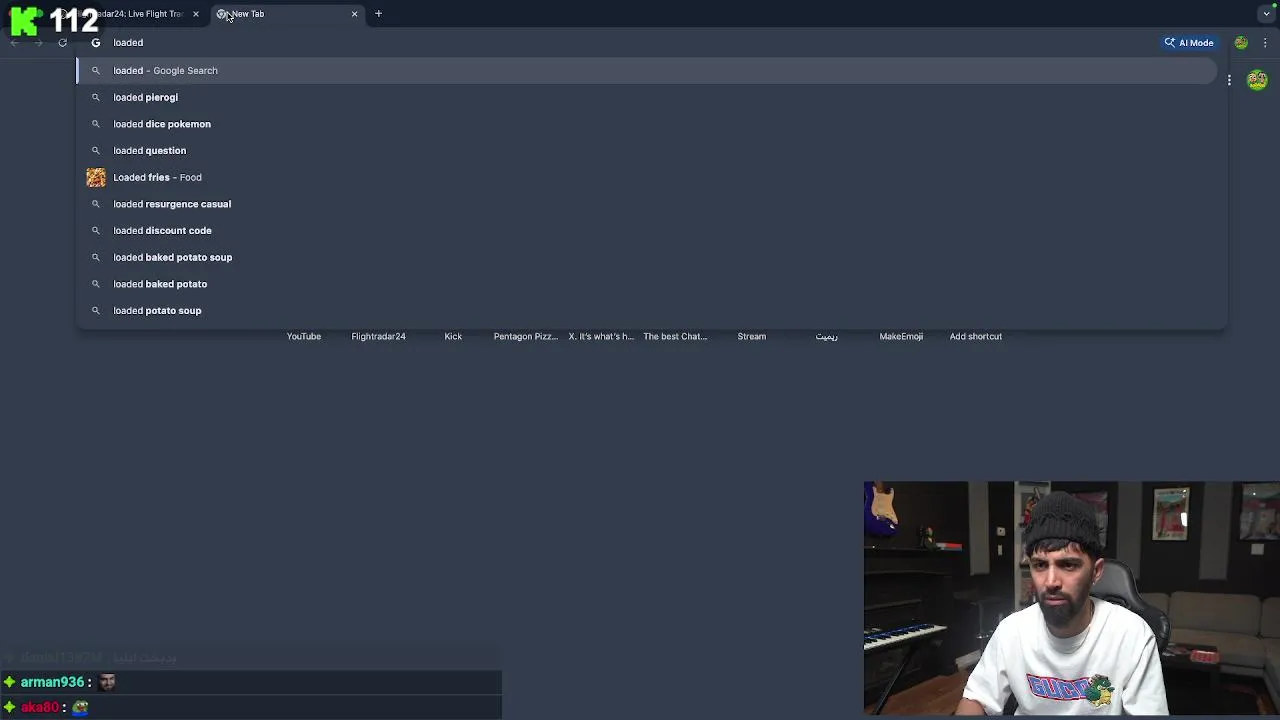Image resolution: width=1280 pixels, height=720 pixels.
Task: Open the Chrome three-dot menu
Action: click(x=1265, y=42)
